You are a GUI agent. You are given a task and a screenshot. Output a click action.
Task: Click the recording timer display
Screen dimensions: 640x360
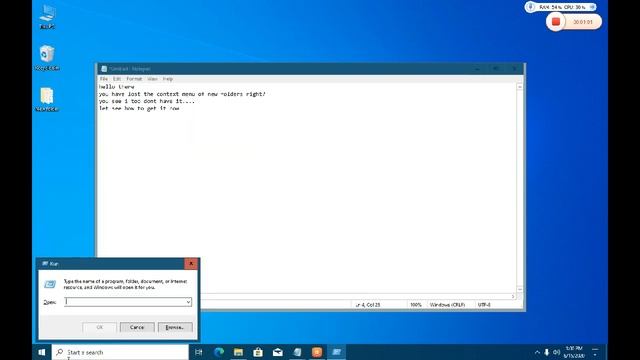[x=582, y=22]
